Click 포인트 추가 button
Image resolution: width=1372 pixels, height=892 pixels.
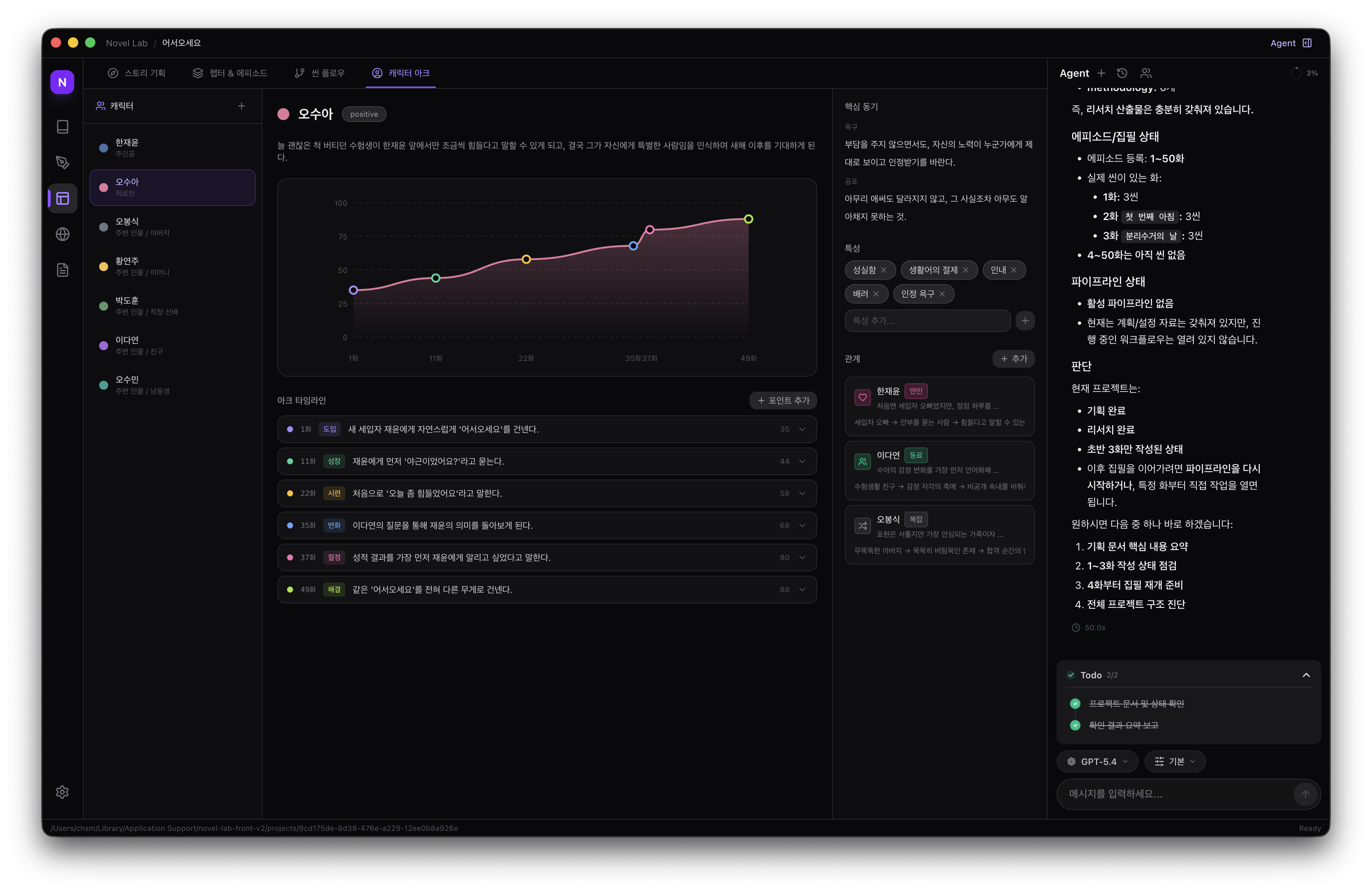[783, 401]
